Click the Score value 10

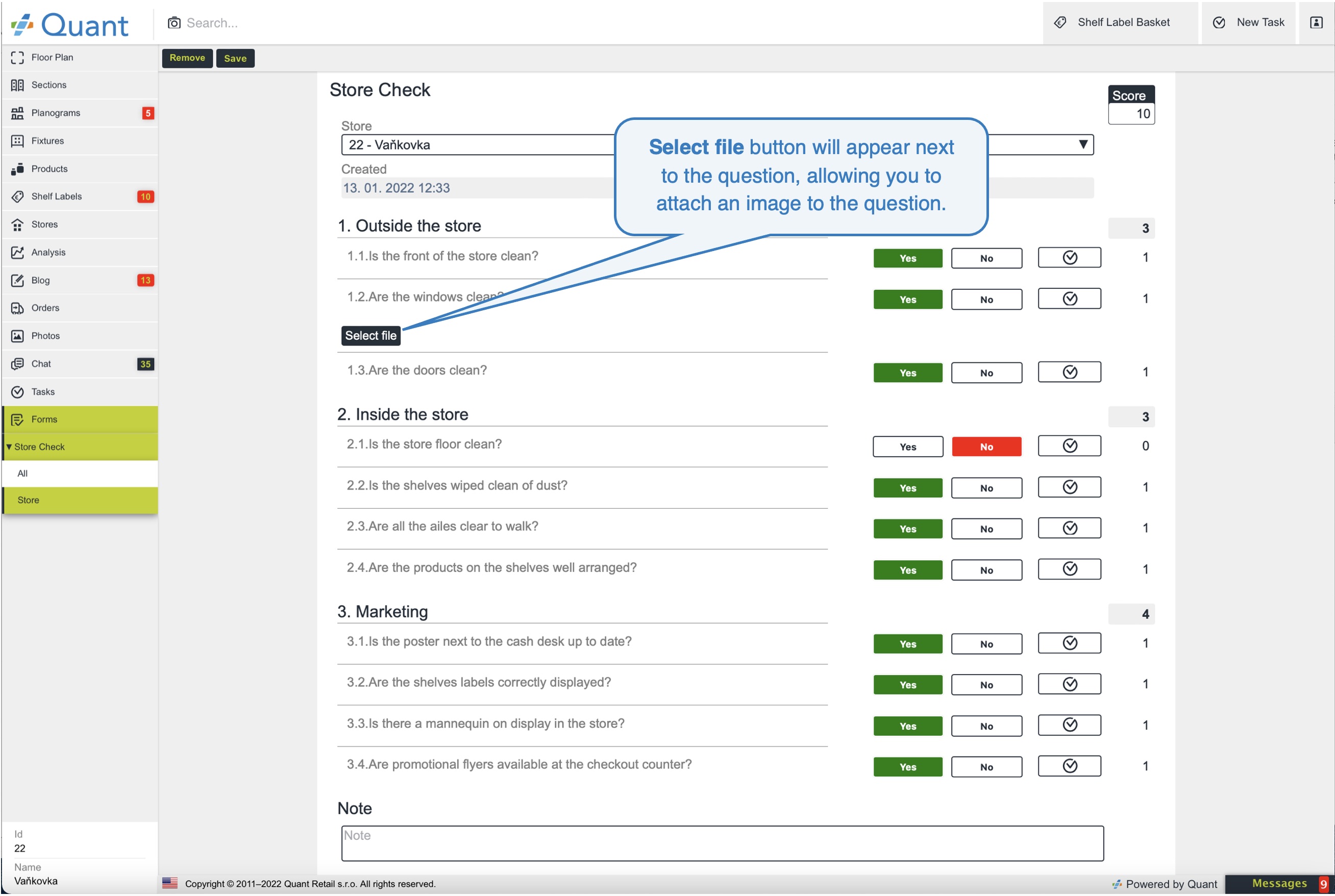tap(1131, 114)
